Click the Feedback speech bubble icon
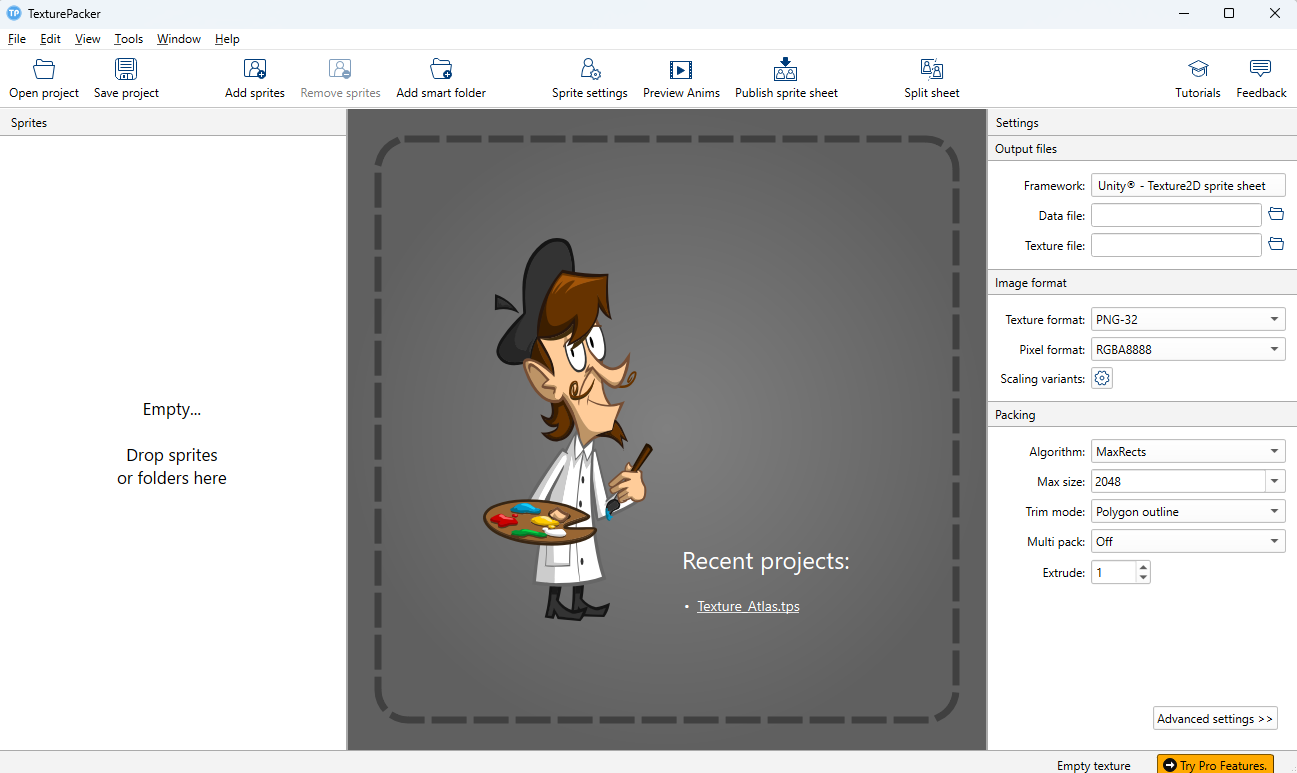Screen dimensions: 1297x773 [1261, 70]
